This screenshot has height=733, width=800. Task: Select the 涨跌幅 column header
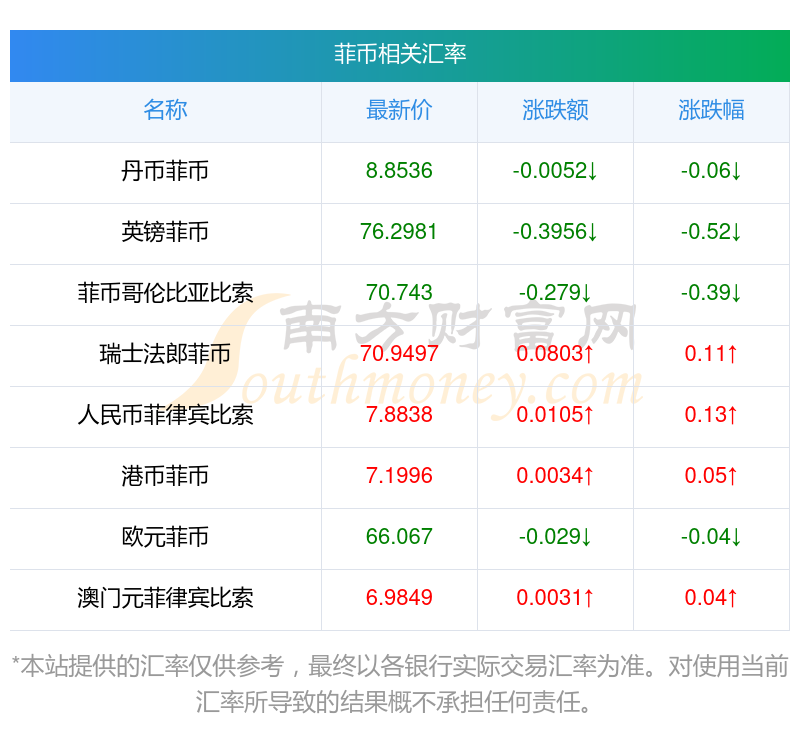(711, 110)
